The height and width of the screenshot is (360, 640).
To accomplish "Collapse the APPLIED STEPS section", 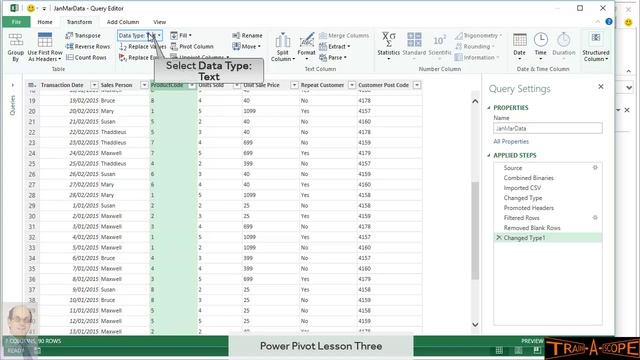I will pos(489,156).
